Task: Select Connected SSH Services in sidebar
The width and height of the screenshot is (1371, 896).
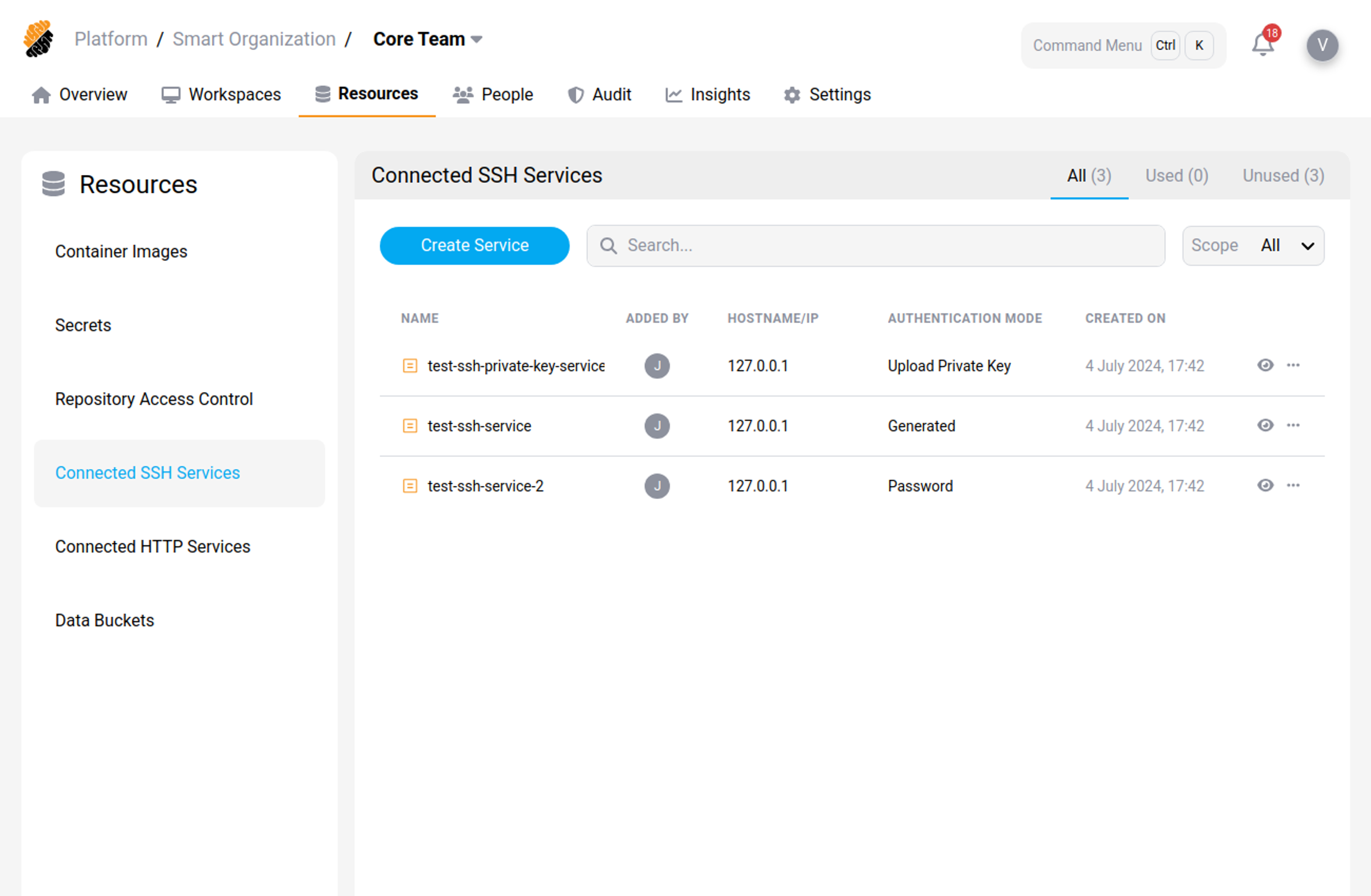Action: pyautogui.click(x=179, y=473)
